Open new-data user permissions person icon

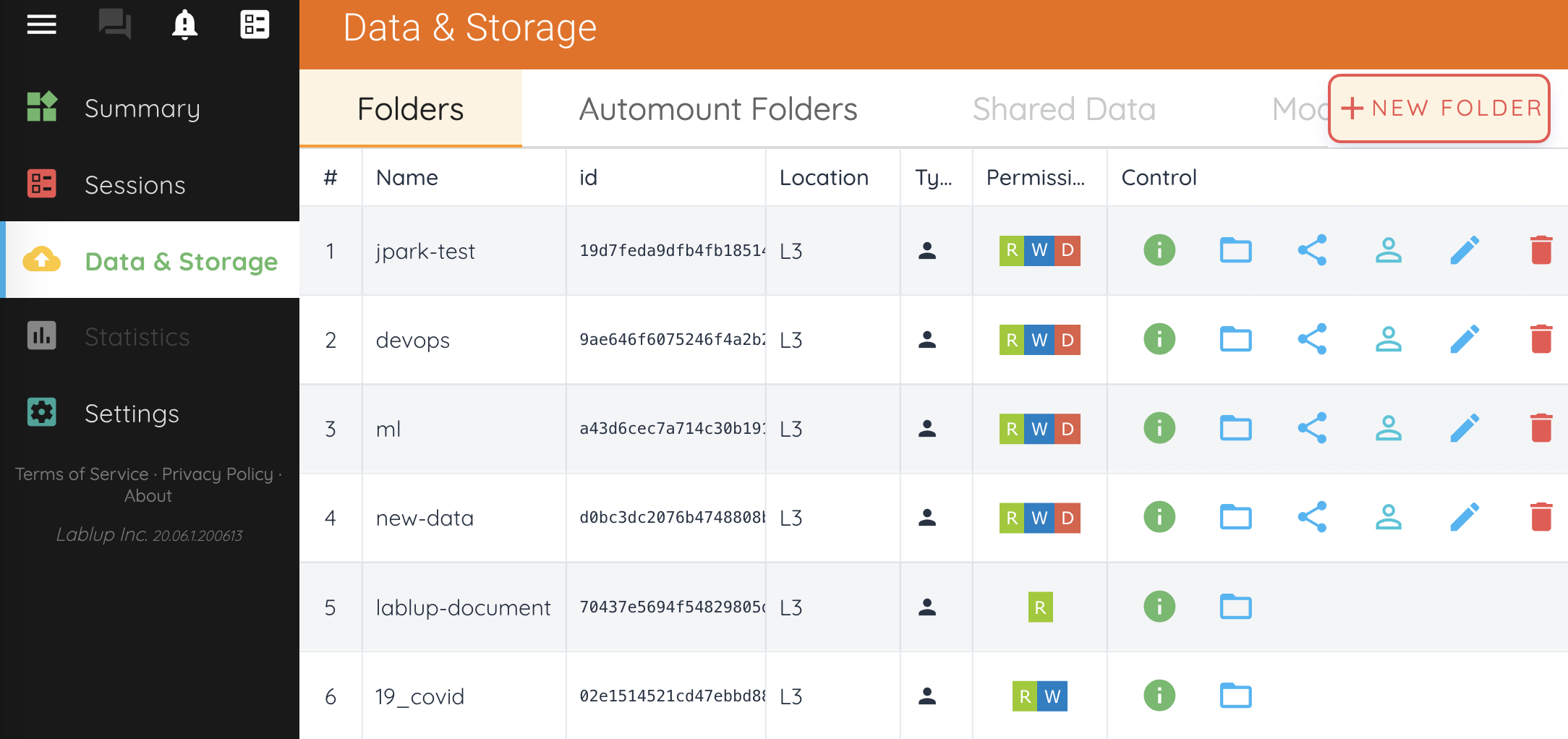click(1389, 517)
